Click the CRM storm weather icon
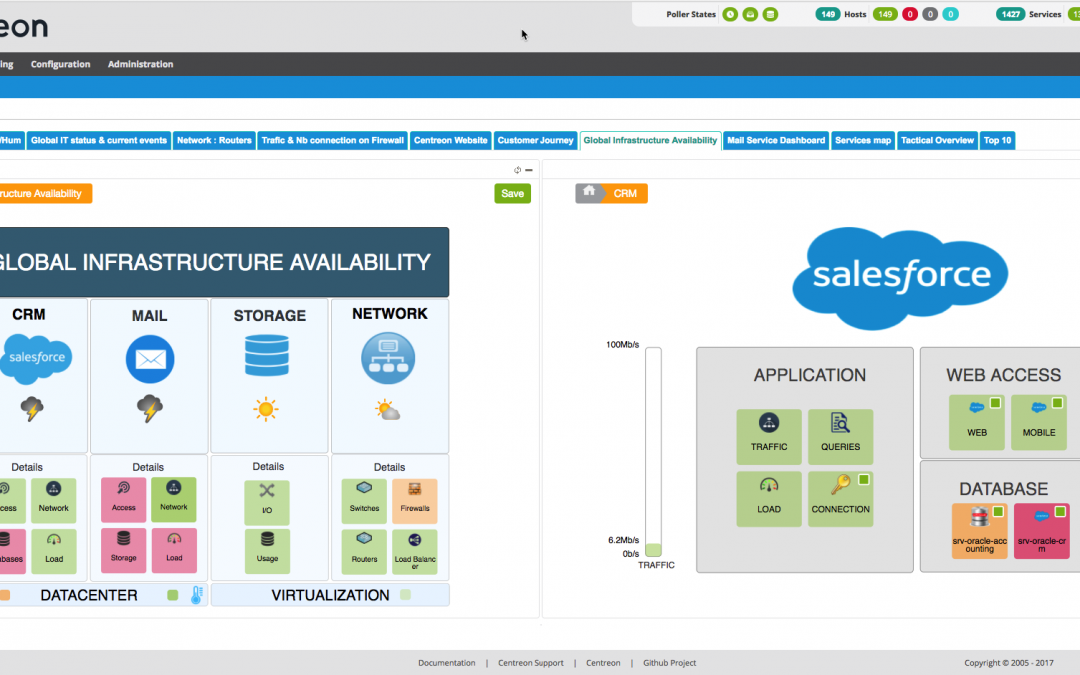 [32, 408]
